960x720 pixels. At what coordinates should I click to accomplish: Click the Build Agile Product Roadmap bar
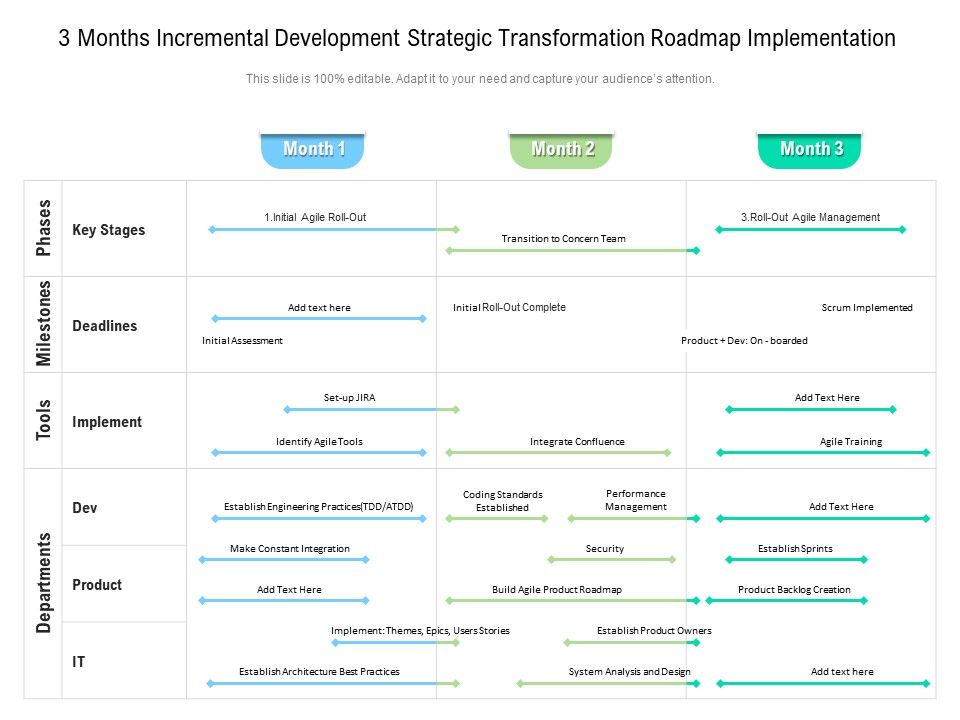[572, 601]
